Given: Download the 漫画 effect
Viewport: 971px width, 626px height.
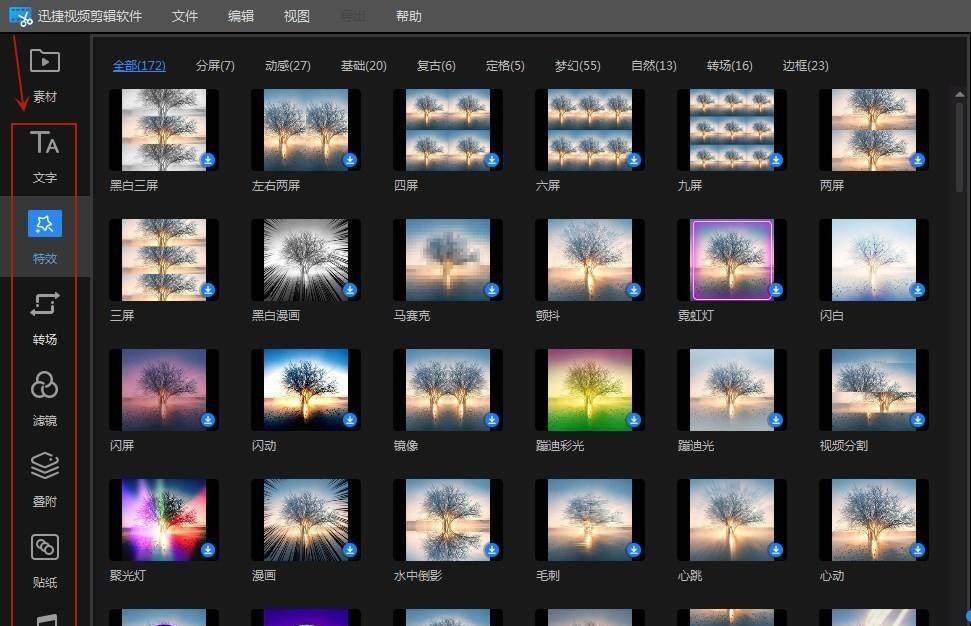Looking at the screenshot, I should pyautogui.click(x=350, y=550).
